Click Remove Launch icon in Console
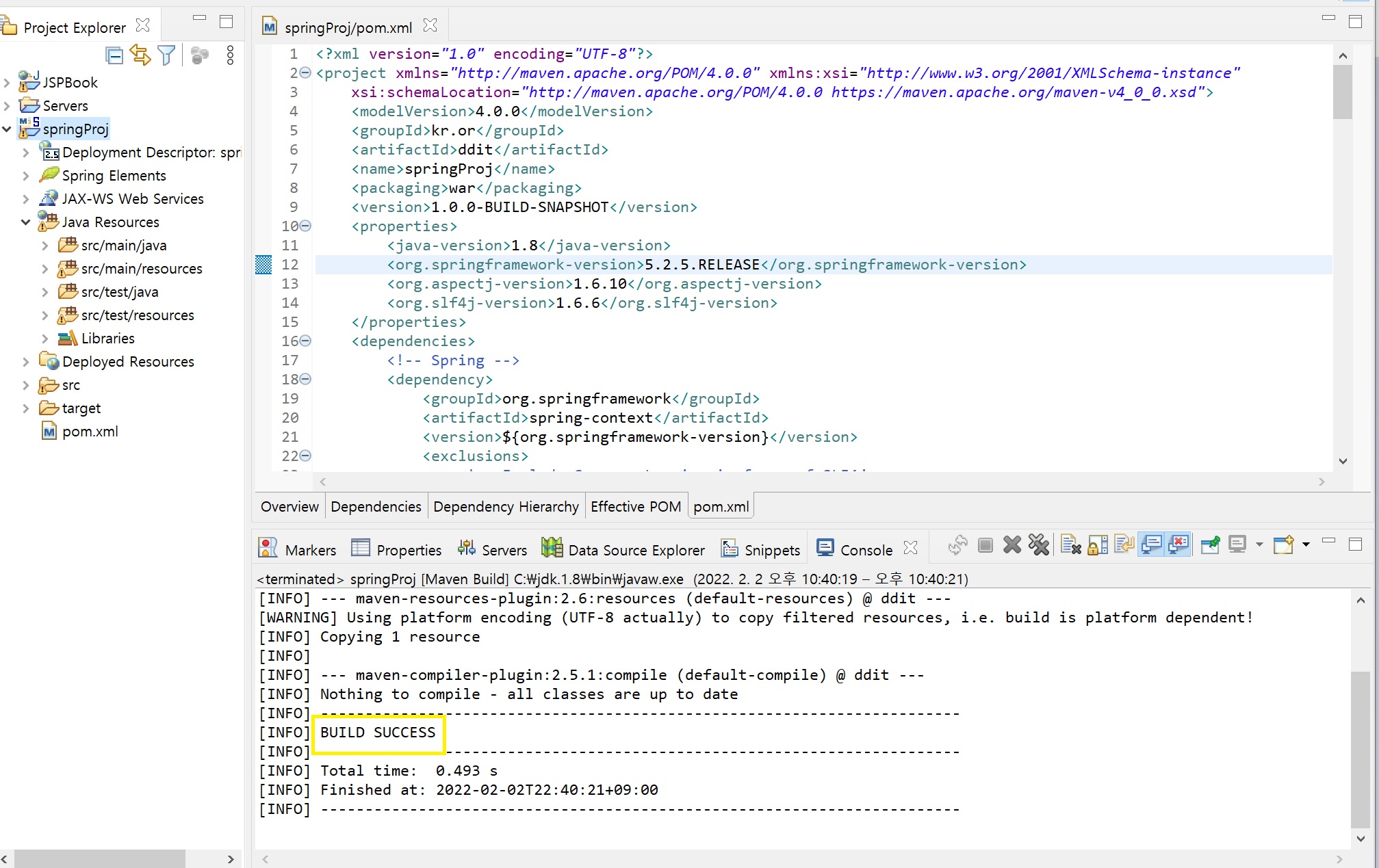1379x868 pixels. (x=1012, y=545)
